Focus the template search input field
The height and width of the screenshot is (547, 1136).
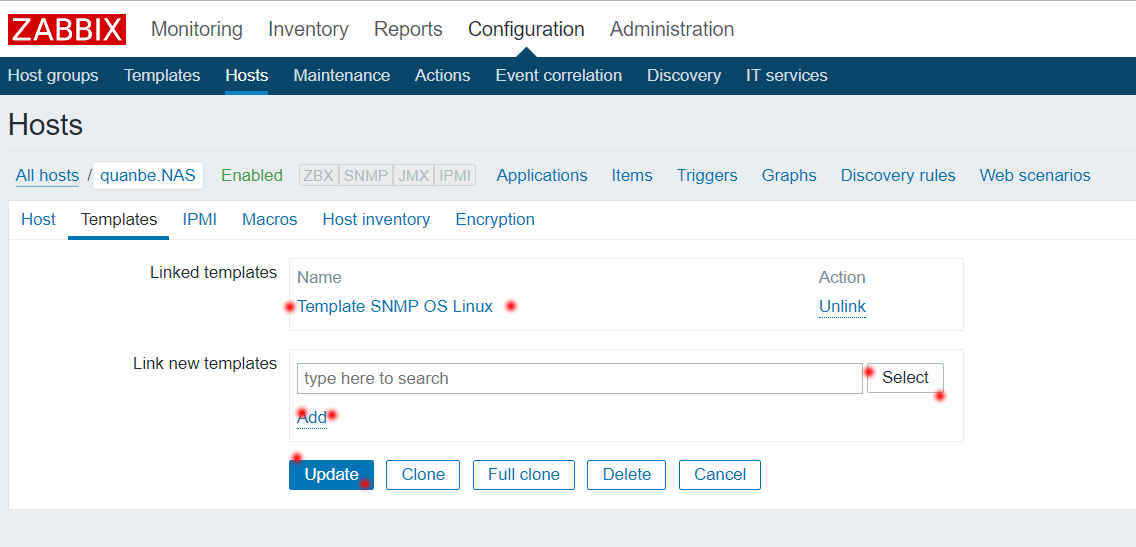click(580, 378)
